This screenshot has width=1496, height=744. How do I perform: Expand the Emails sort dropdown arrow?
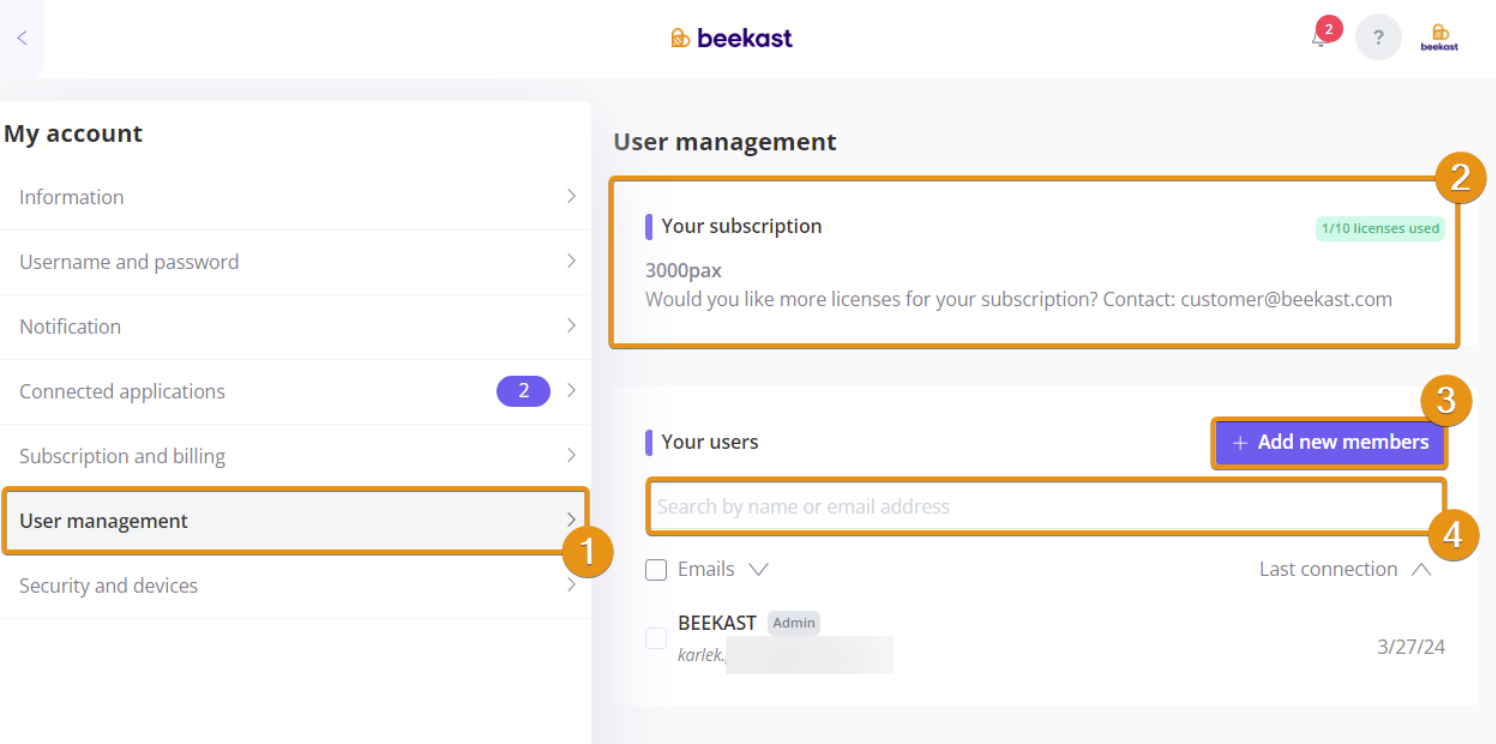click(758, 569)
